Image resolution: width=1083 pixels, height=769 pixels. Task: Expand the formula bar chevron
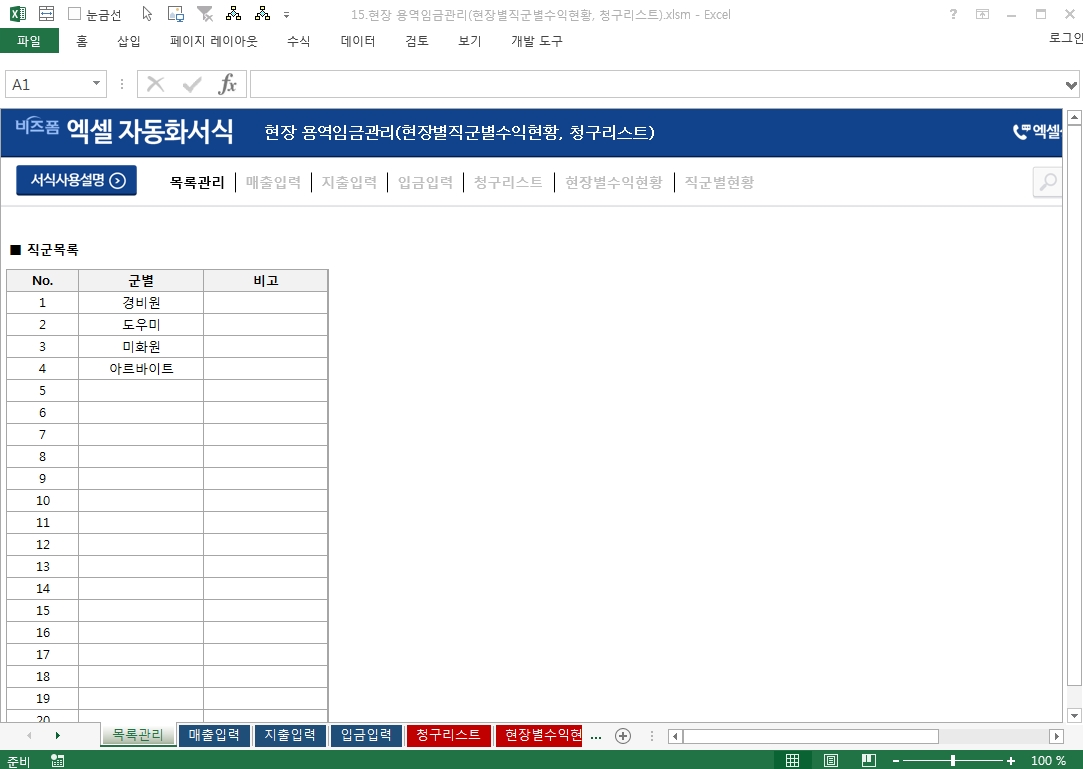[x=1071, y=85]
